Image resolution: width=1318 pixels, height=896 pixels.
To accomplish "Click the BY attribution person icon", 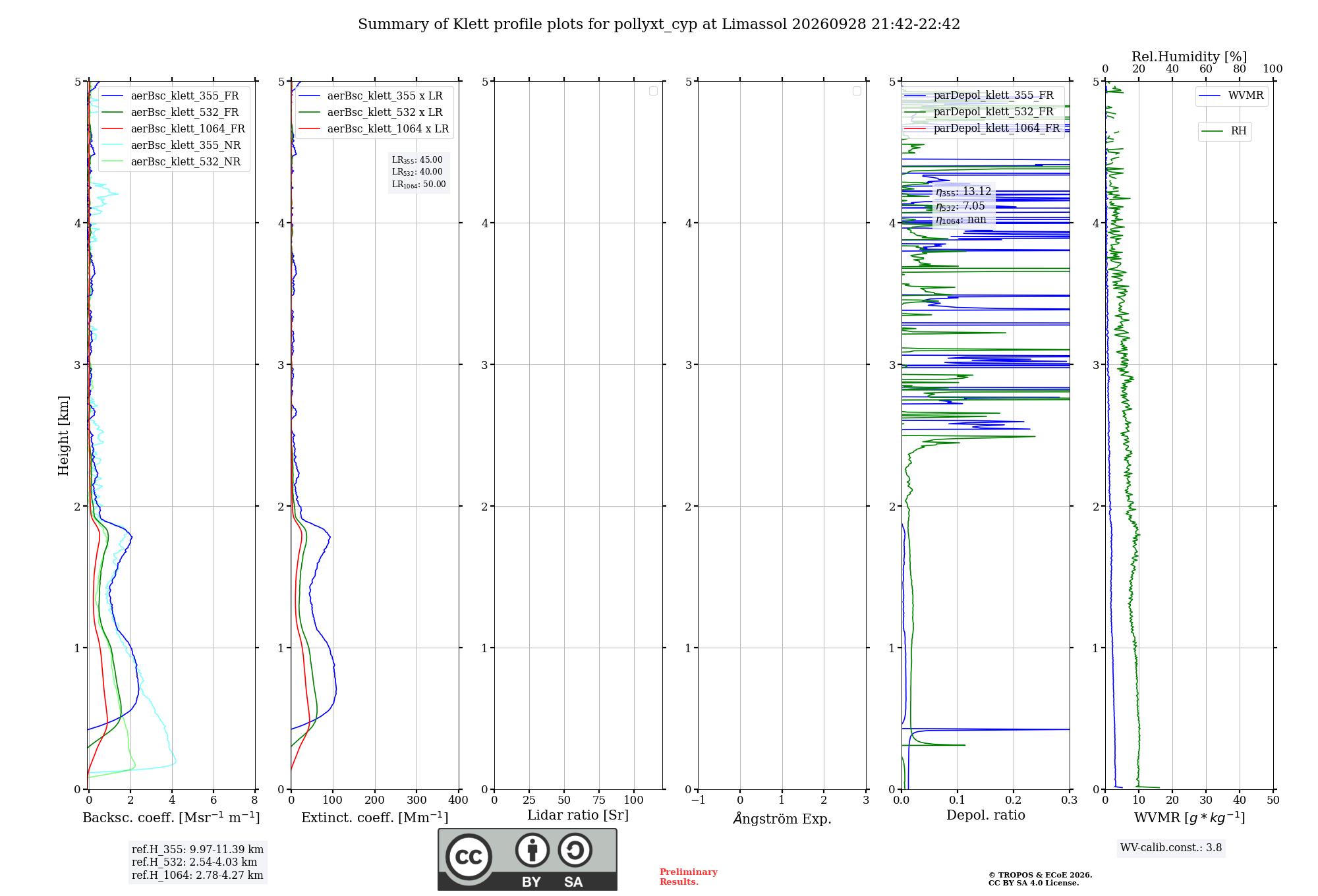I will (x=532, y=850).
